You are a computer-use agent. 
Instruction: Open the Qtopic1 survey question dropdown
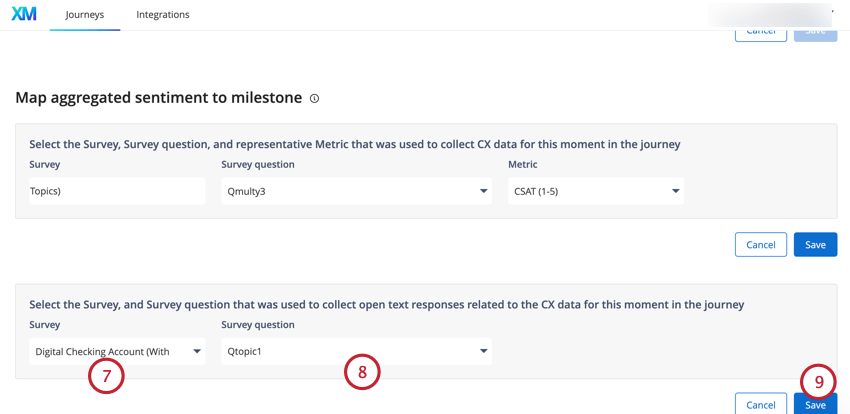[357, 351]
